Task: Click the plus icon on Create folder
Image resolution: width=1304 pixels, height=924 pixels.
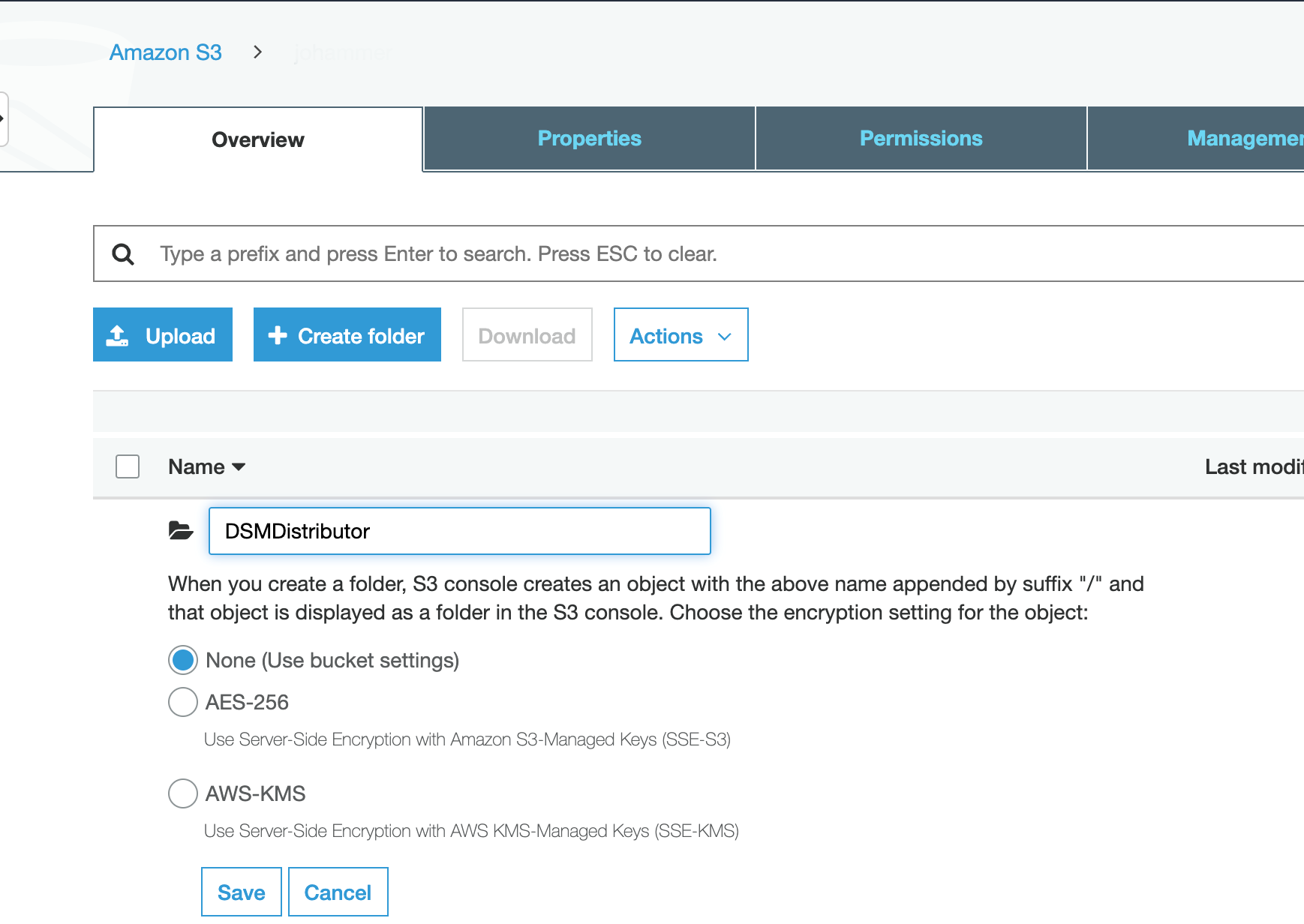Action: point(278,335)
